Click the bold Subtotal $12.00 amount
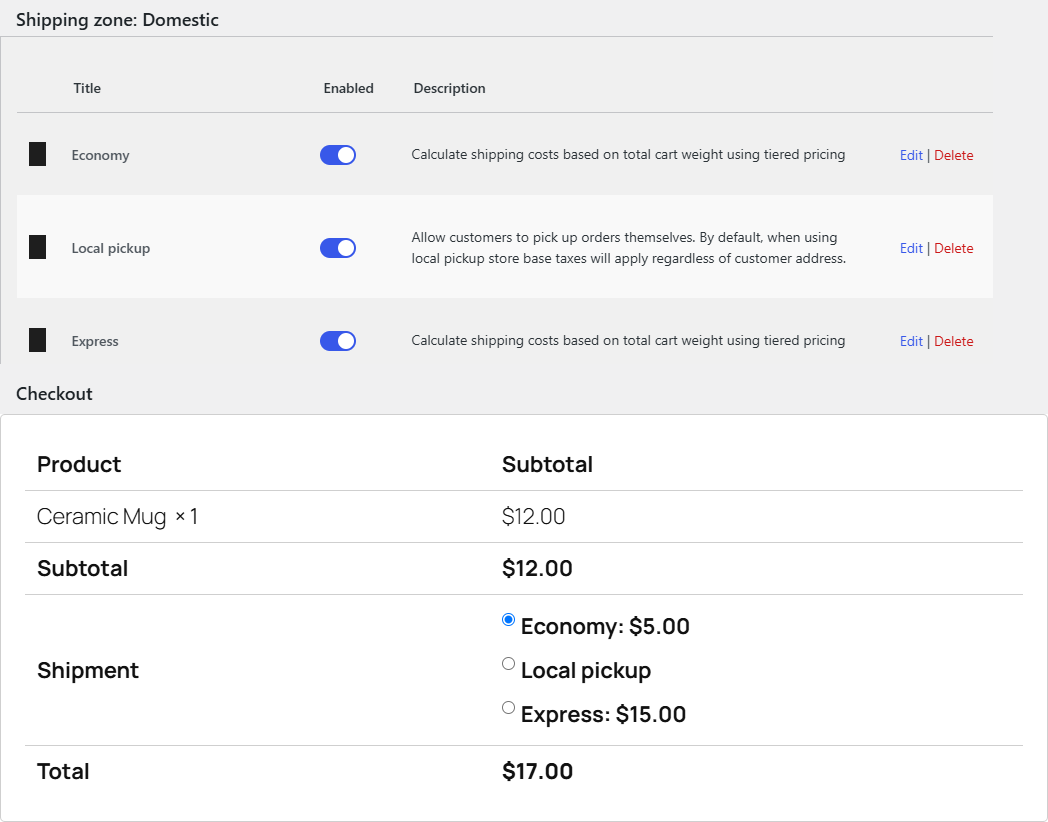This screenshot has width=1048, height=822. pyautogui.click(x=537, y=568)
